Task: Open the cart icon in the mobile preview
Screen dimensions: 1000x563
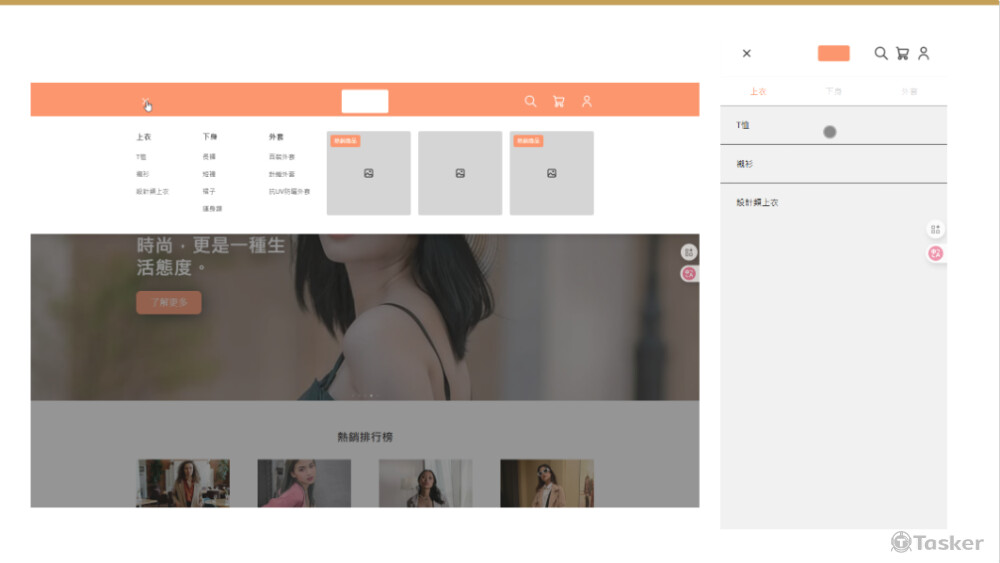Action: pos(902,53)
